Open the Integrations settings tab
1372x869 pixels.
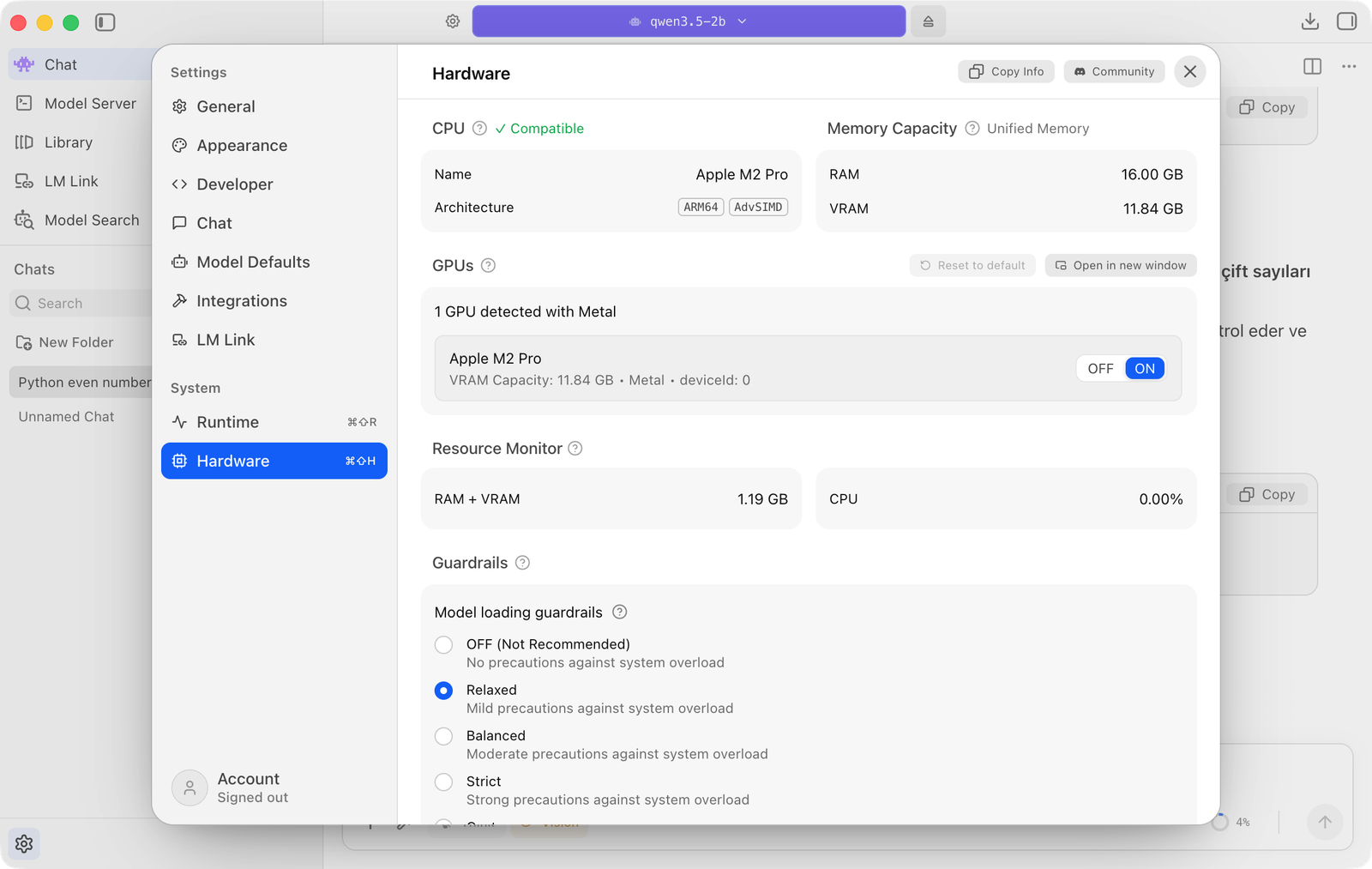click(x=274, y=301)
